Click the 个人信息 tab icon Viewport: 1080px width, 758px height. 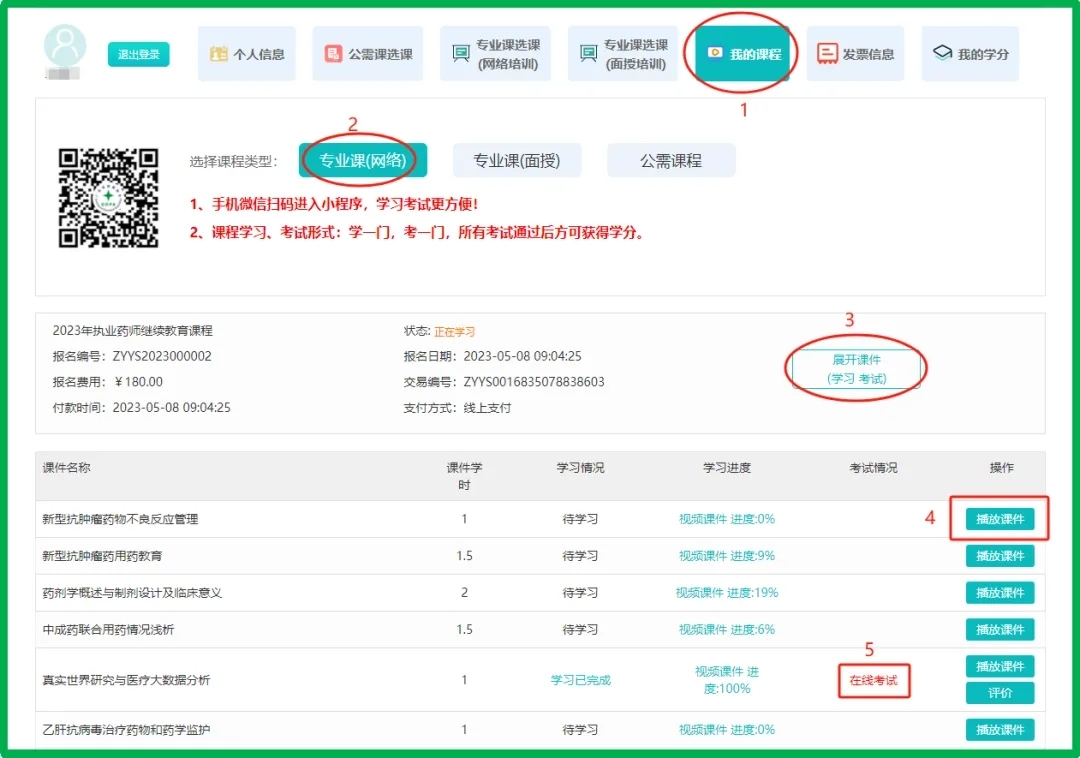[219, 54]
